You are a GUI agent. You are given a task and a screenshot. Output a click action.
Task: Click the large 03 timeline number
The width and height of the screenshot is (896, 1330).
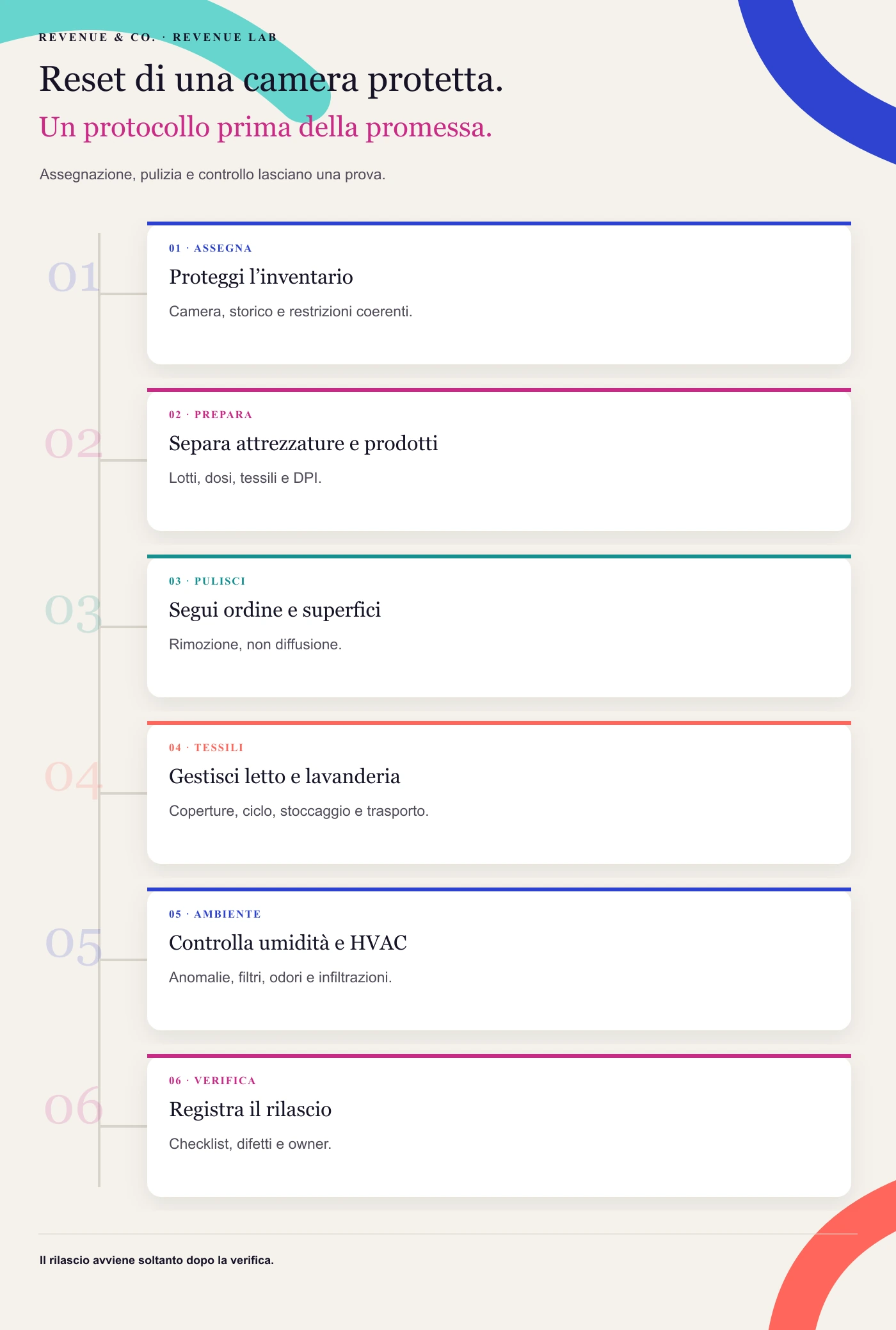[74, 611]
